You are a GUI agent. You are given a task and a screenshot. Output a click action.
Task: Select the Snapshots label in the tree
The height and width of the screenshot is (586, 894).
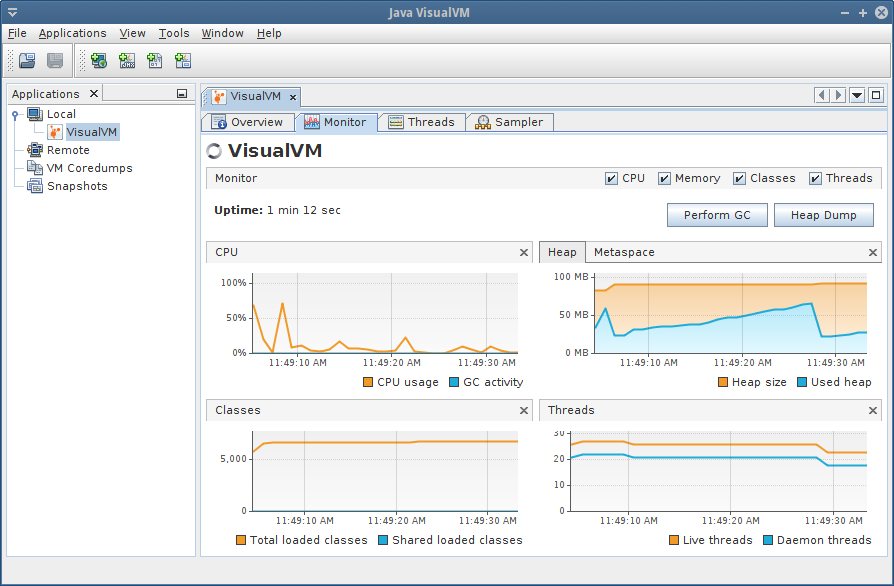(77, 186)
